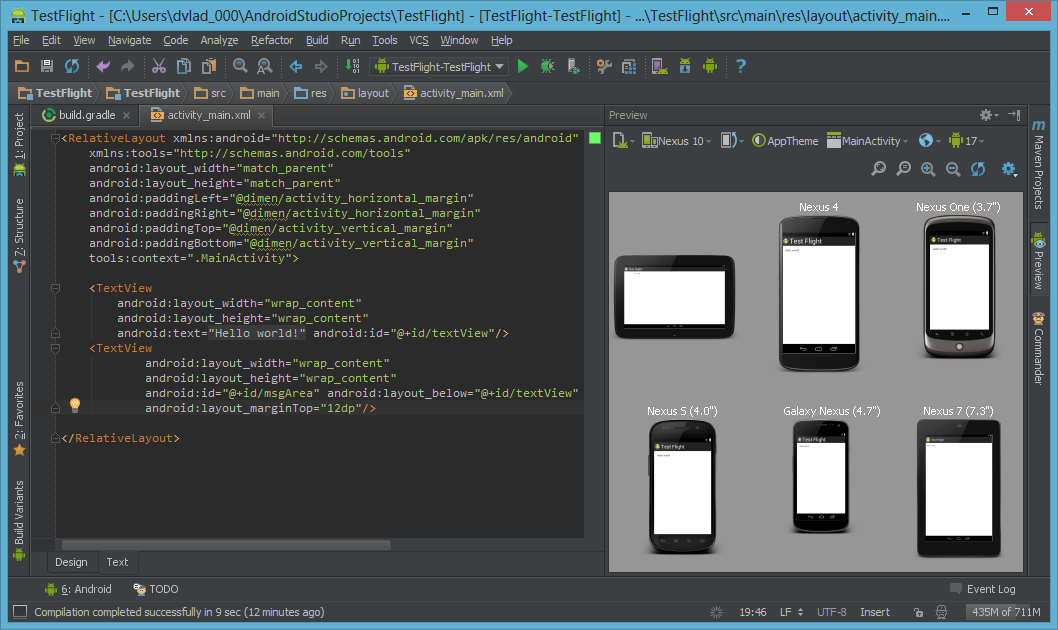Open the Event Log panel
1058x630 pixels.
982,589
